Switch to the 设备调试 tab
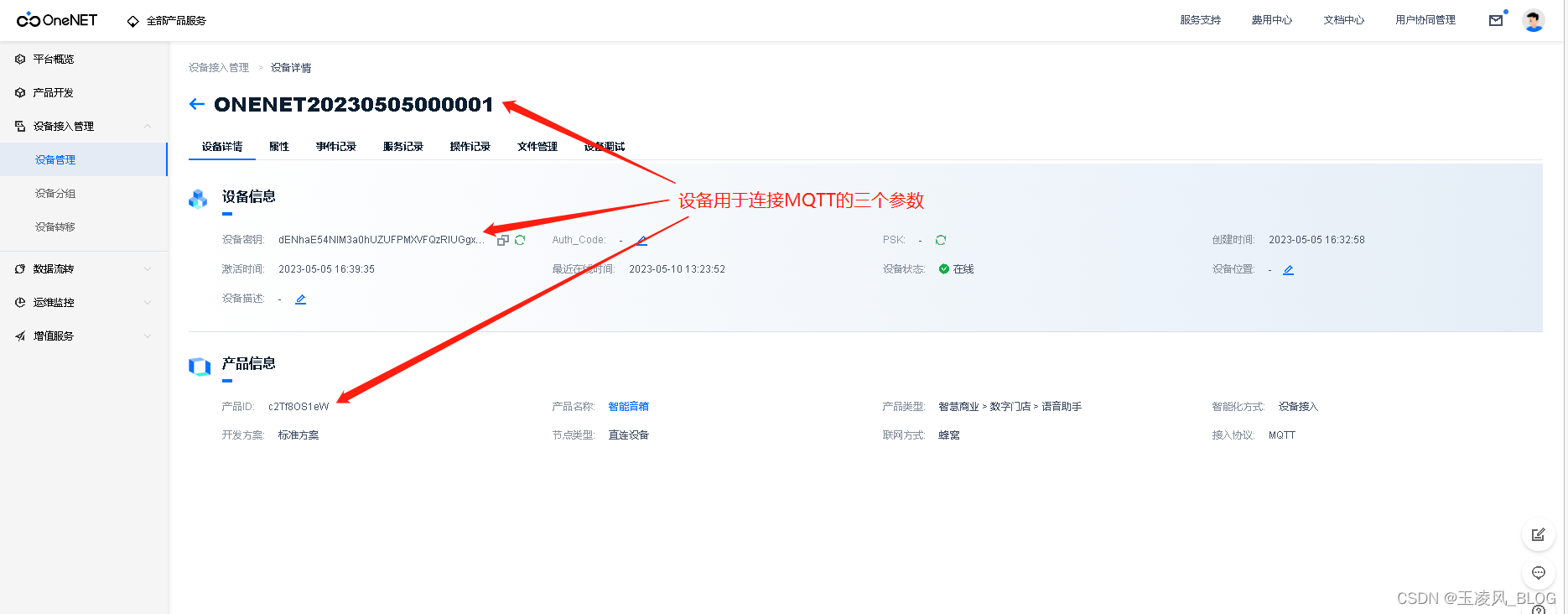 coord(605,146)
